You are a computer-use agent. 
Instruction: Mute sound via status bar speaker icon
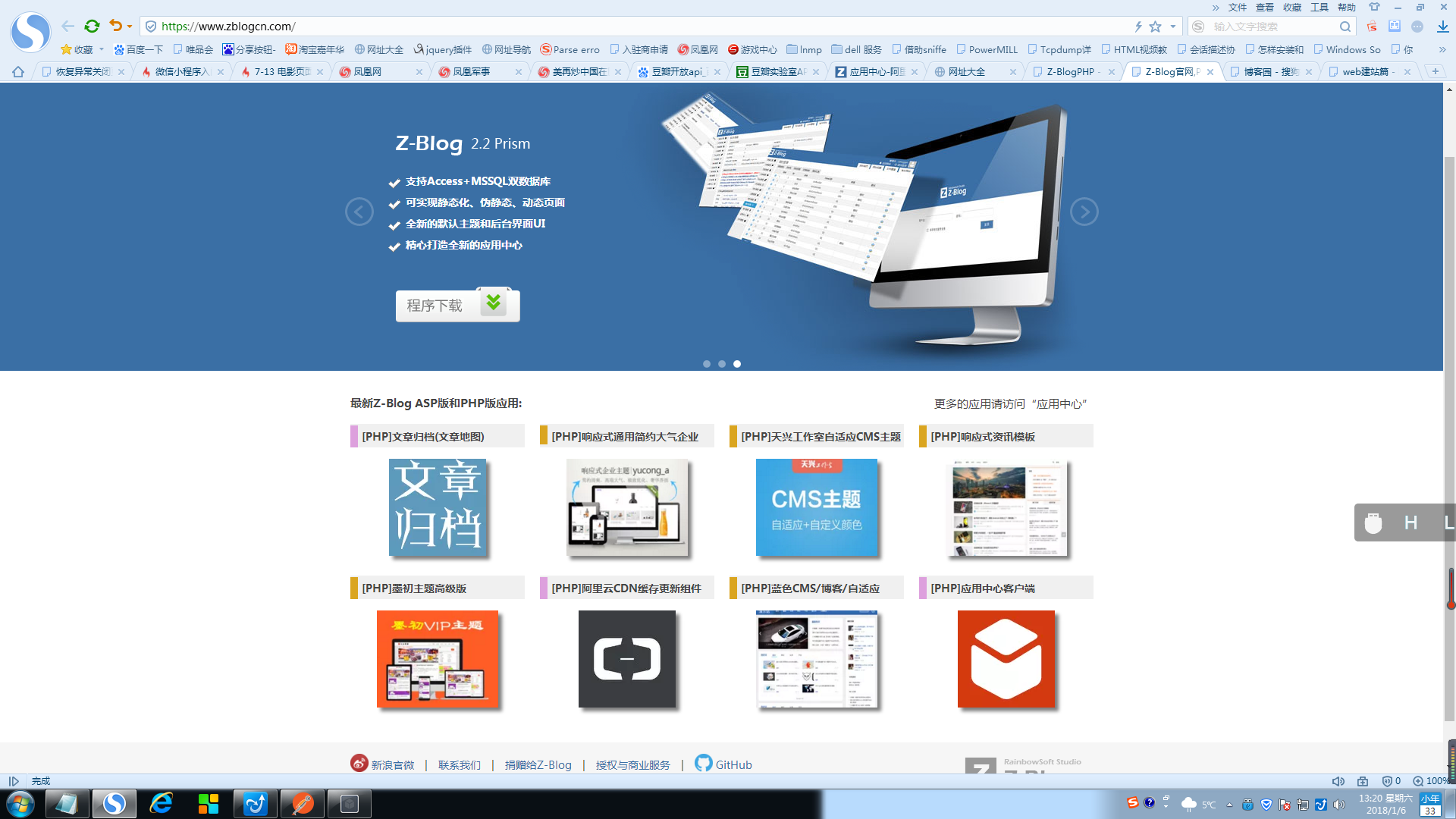(x=1338, y=781)
